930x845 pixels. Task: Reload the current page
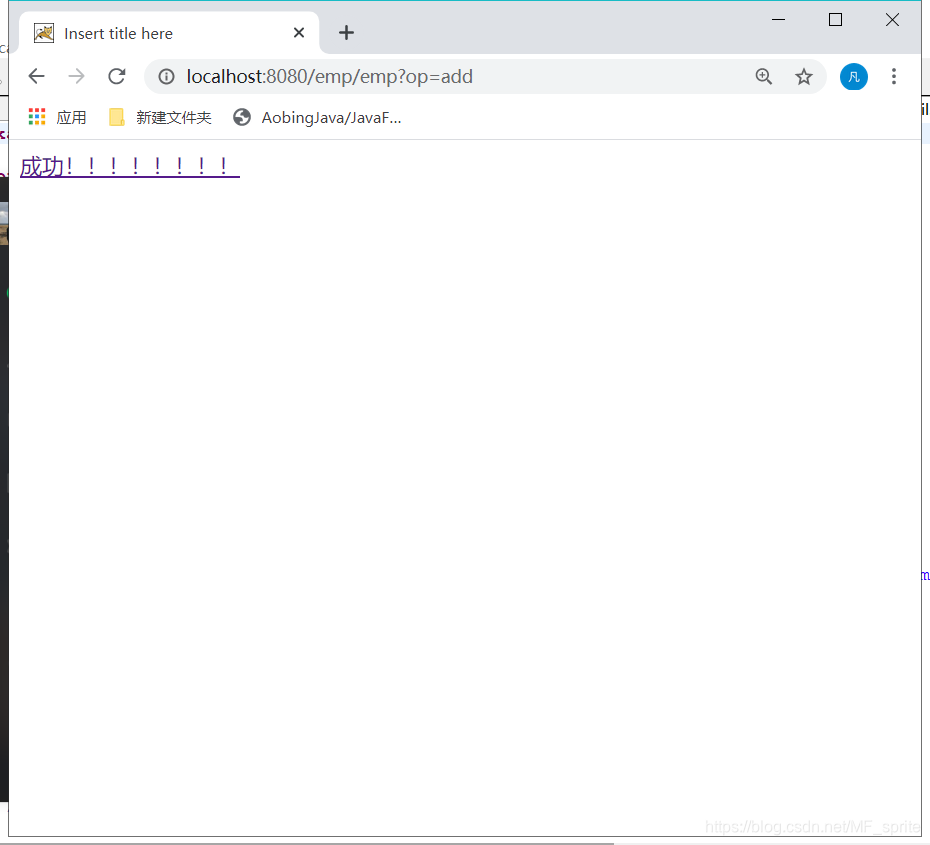coord(117,76)
